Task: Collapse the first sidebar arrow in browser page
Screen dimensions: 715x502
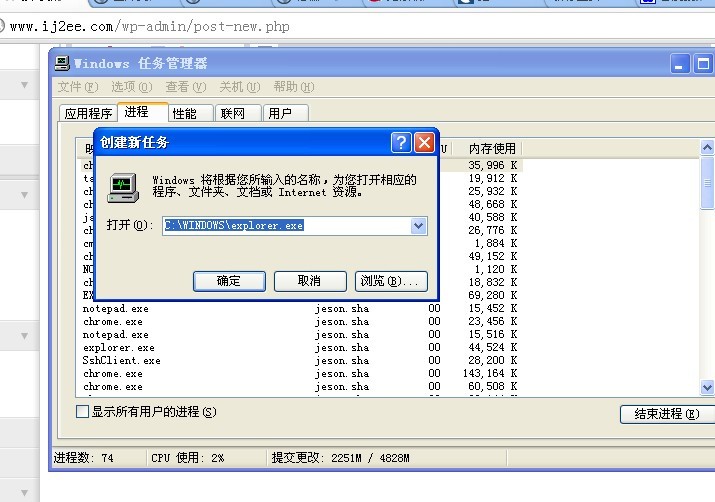Action: (25, 85)
